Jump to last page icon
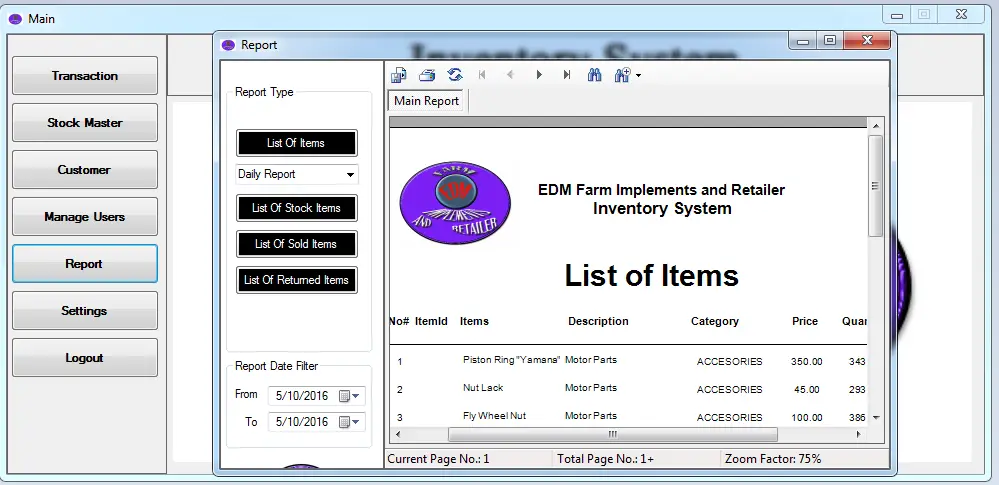Screen dimensions: 999x485 pos(567,75)
